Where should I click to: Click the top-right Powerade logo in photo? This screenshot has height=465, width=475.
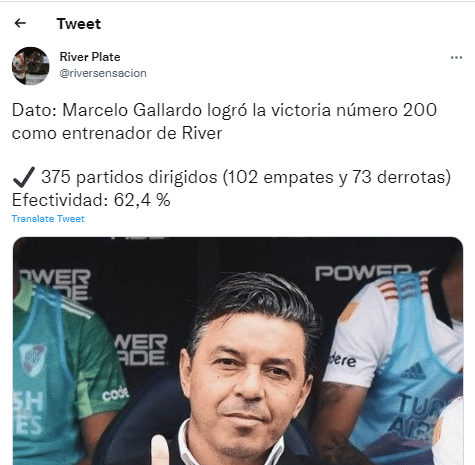(x=363, y=273)
